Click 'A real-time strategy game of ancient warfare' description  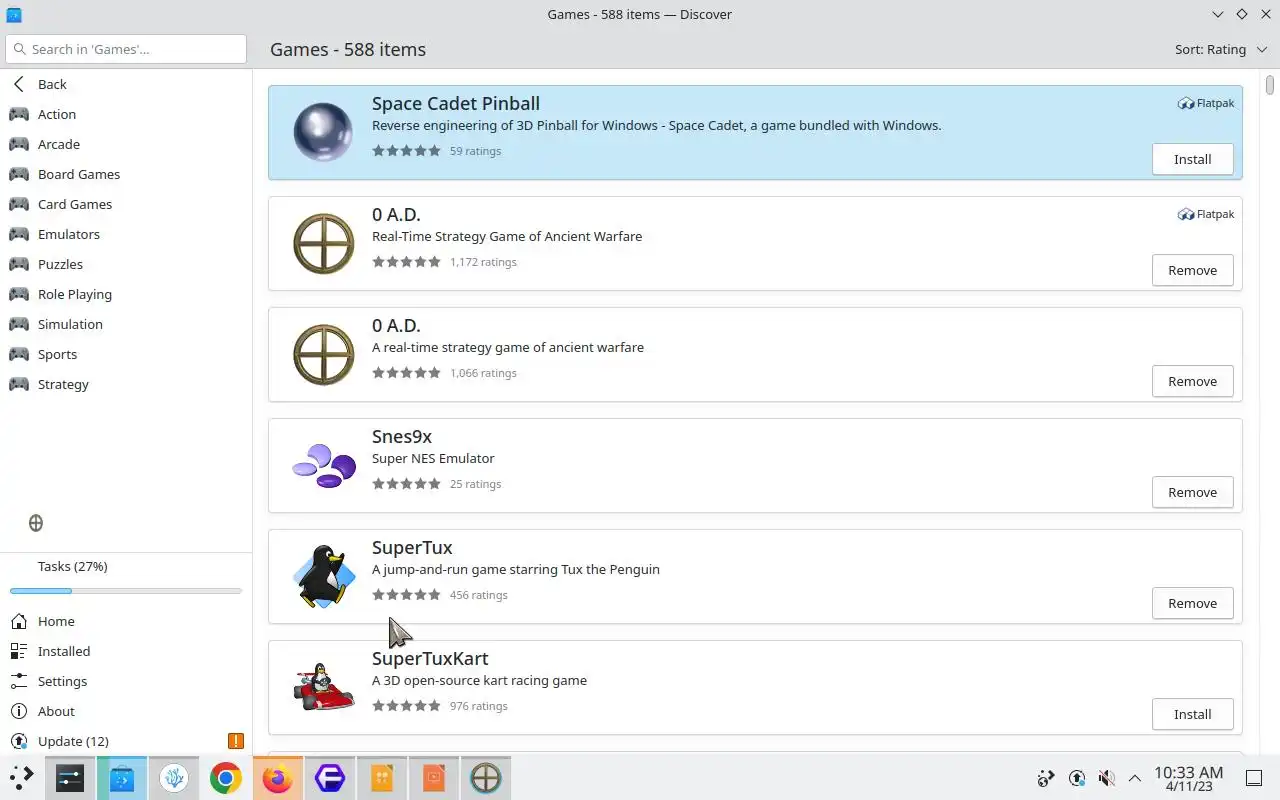(508, 348)
